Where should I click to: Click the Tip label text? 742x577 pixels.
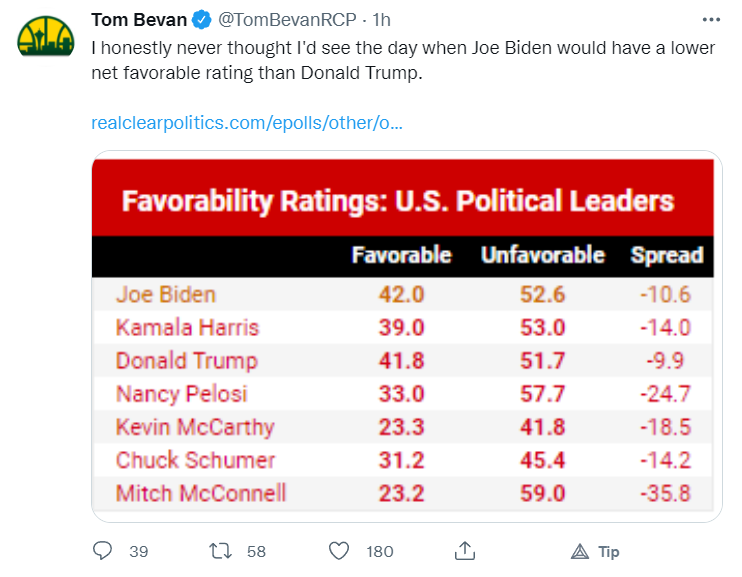[x=609, y=551]
